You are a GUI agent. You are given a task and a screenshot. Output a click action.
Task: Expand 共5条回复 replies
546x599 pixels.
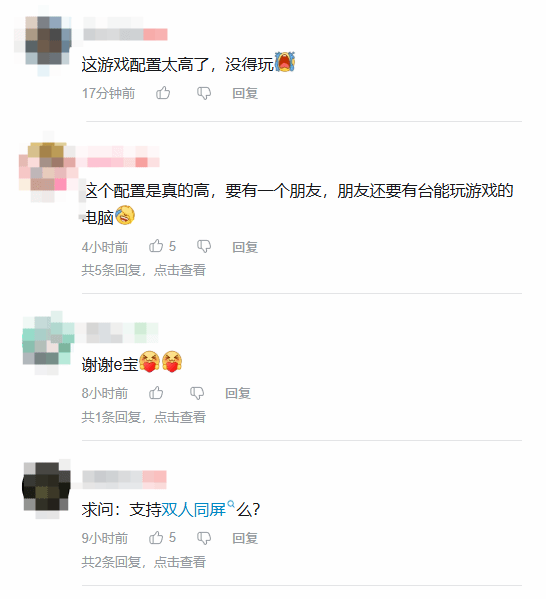pyautogui.click(x=144, y=270)
